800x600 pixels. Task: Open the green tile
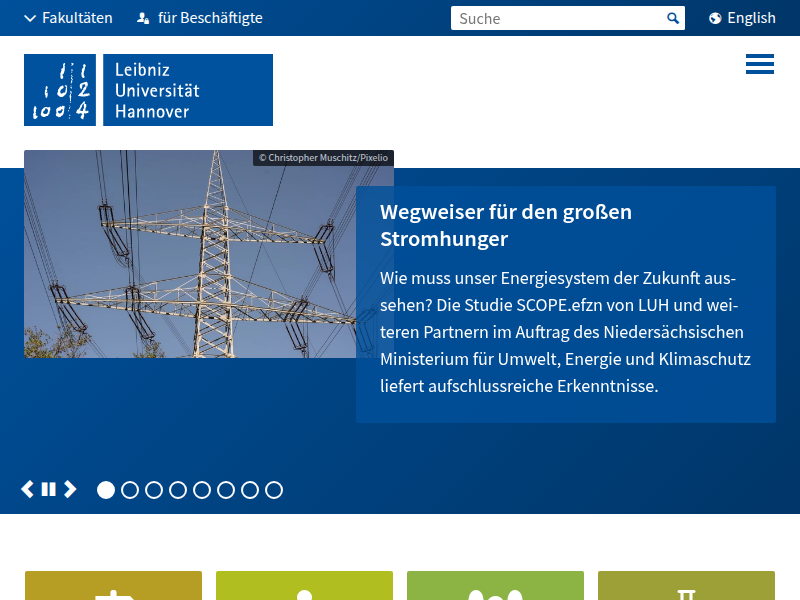pos(495,586)
